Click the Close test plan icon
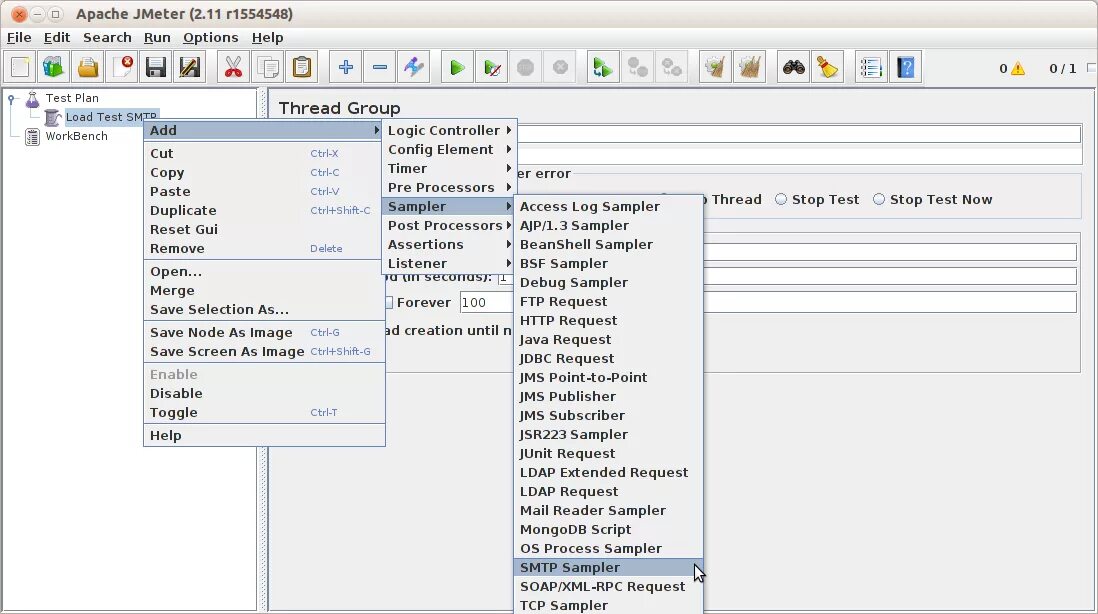 coord(122,68)
